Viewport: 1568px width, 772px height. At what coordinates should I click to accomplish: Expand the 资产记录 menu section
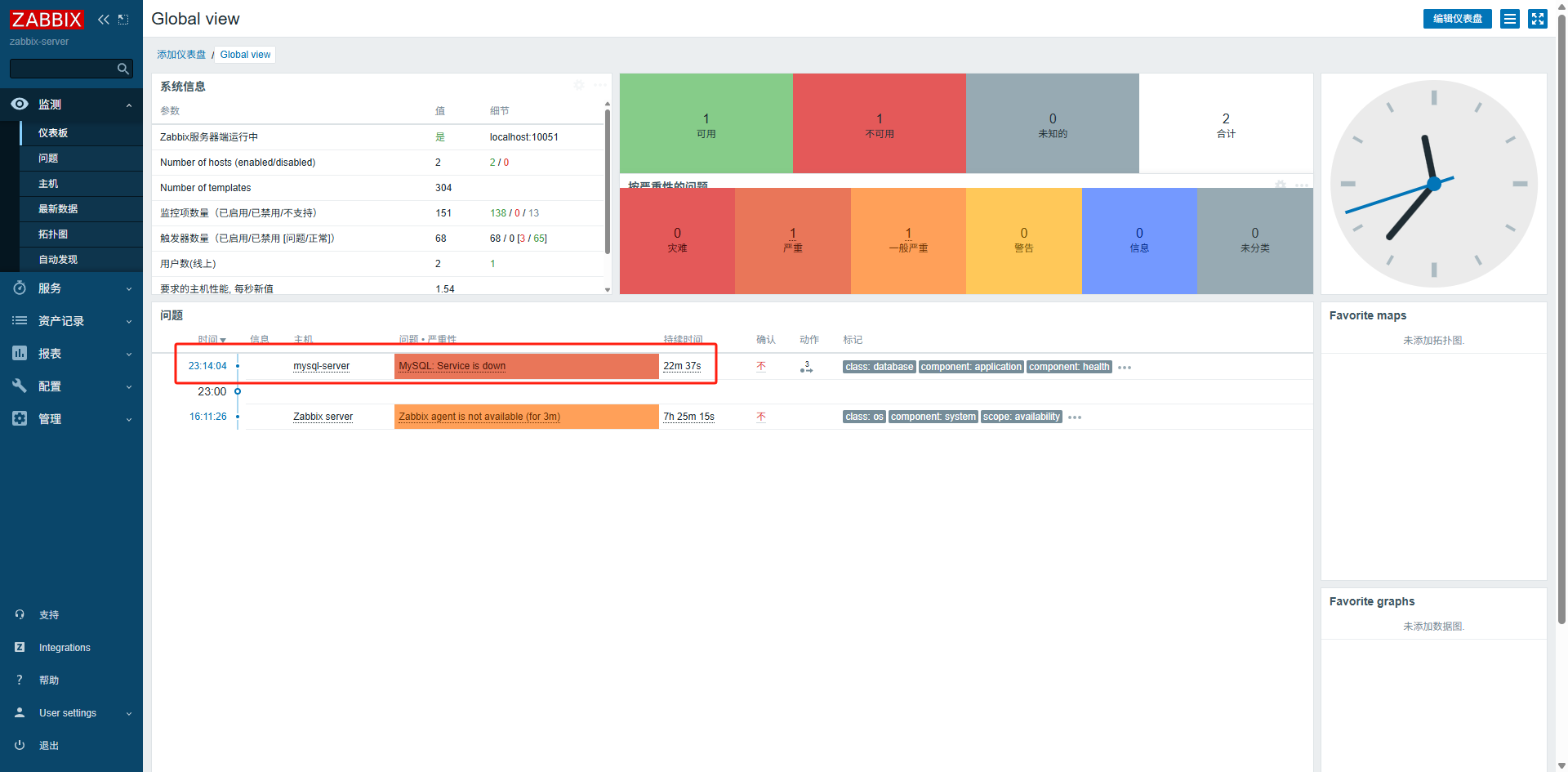coord(129,321)
